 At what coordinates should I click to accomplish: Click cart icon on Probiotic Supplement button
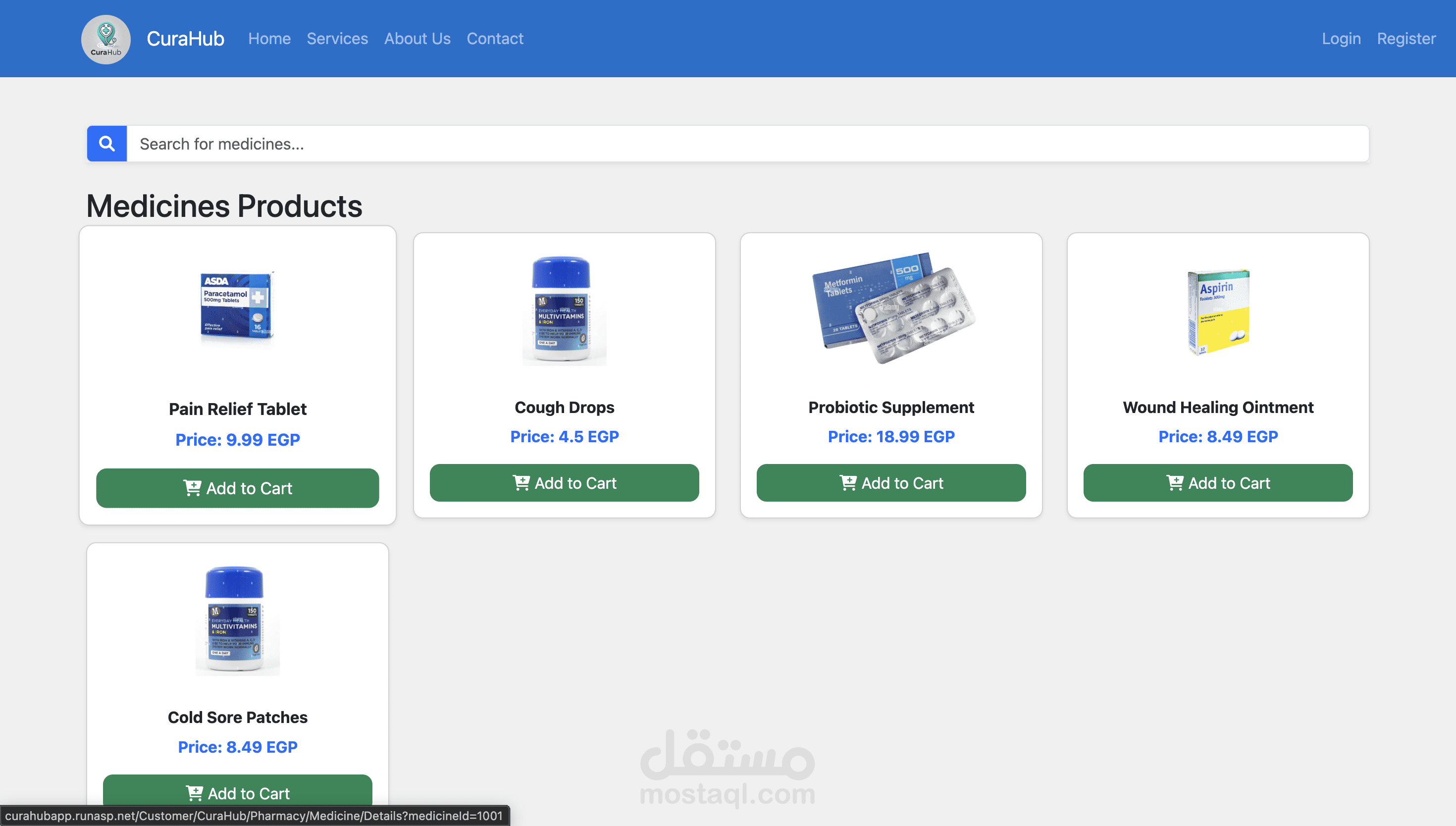[x=847, y=483]
